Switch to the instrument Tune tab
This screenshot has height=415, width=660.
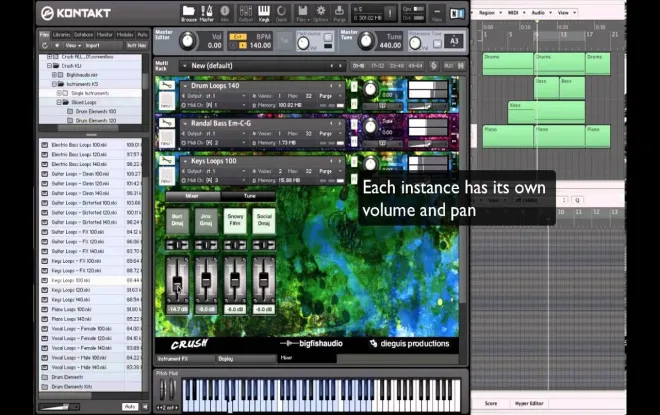click(249, 196)
